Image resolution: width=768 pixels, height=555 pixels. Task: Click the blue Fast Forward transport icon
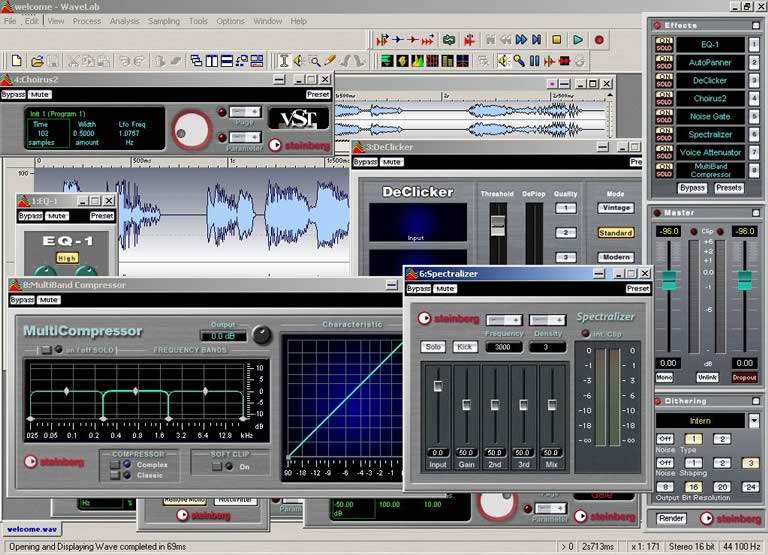pos(521,40)
